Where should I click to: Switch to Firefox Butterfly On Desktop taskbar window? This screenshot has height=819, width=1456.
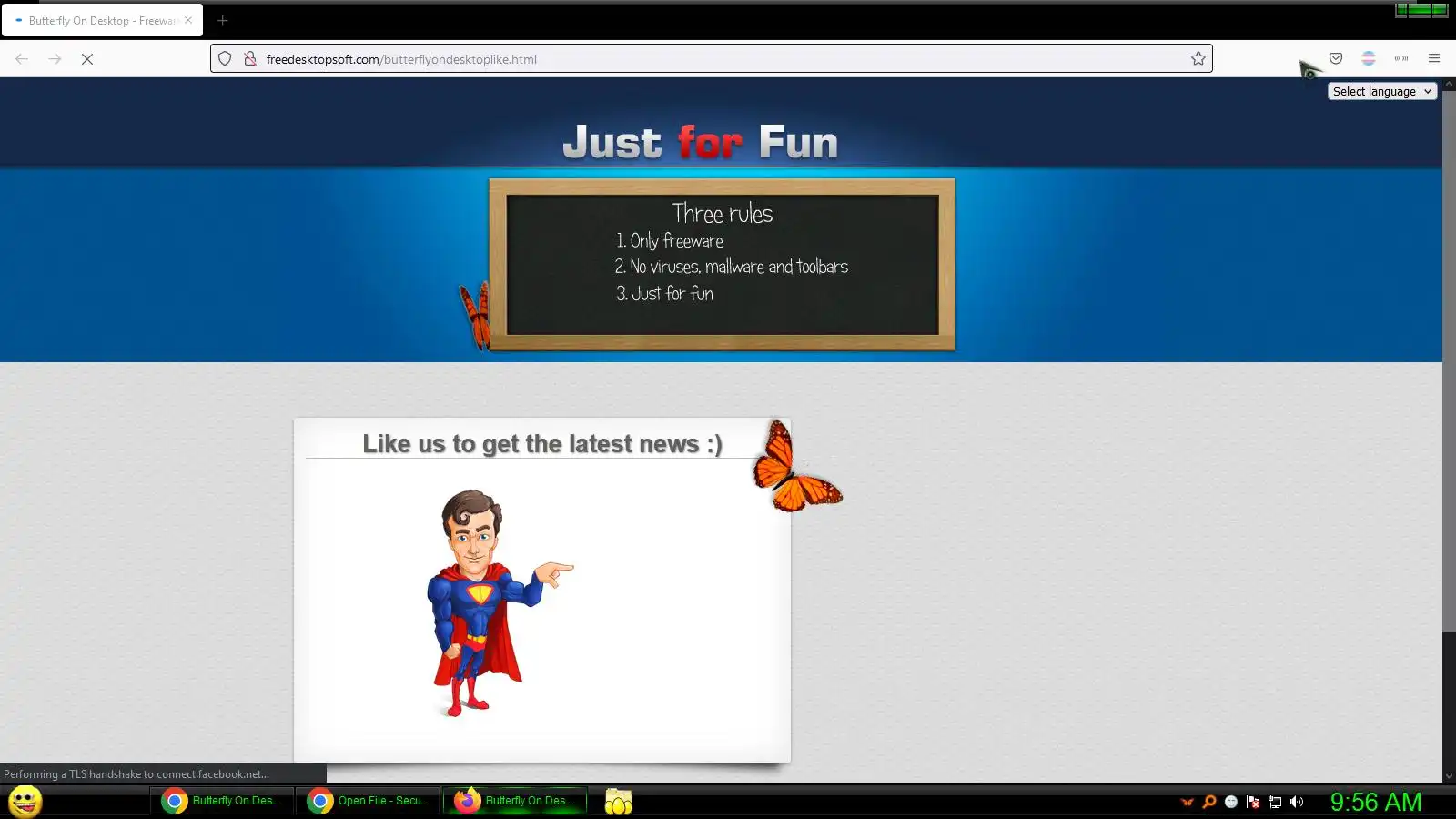pyautogui.click(x=516, y=801)
